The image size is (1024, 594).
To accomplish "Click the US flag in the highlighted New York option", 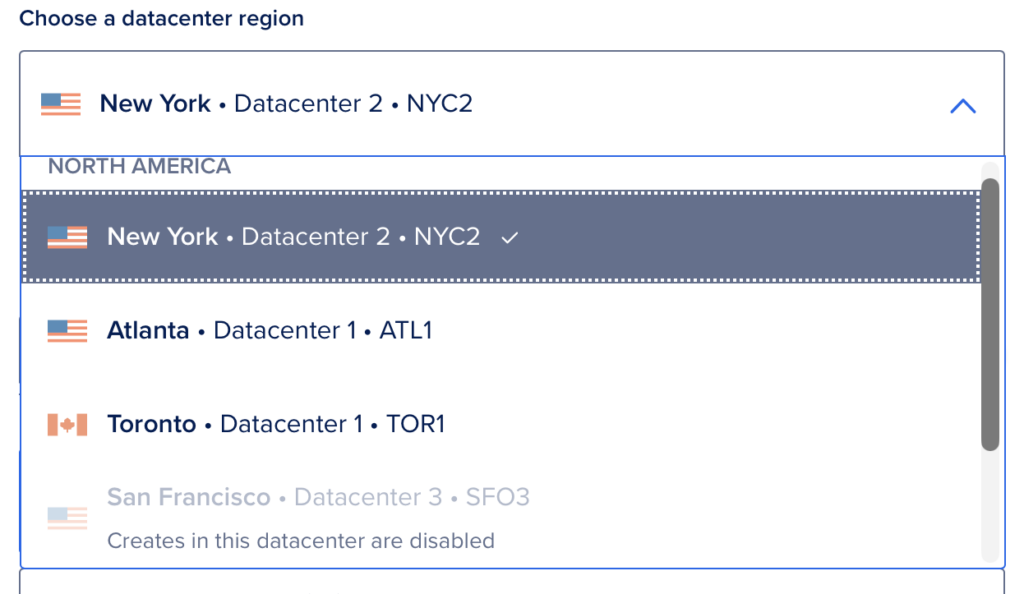I will point(67,237).
